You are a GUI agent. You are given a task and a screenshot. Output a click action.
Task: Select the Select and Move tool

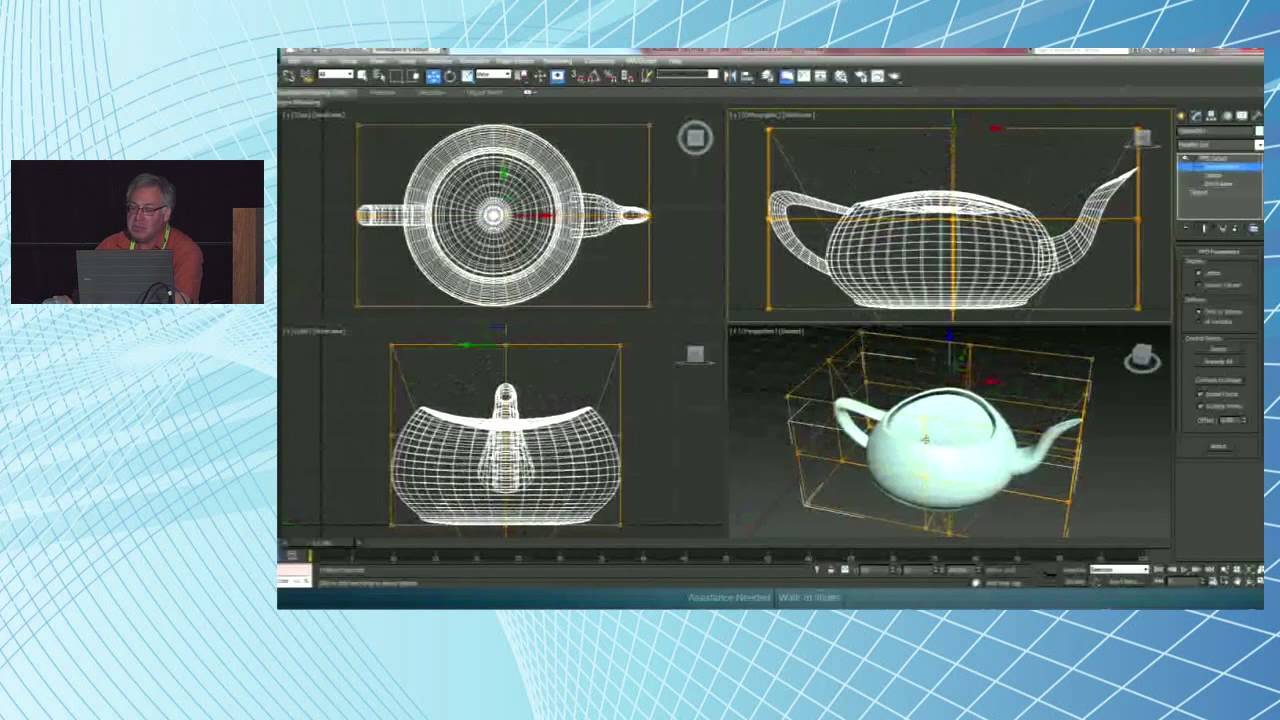pyautogui.click(x=432, y=76)
